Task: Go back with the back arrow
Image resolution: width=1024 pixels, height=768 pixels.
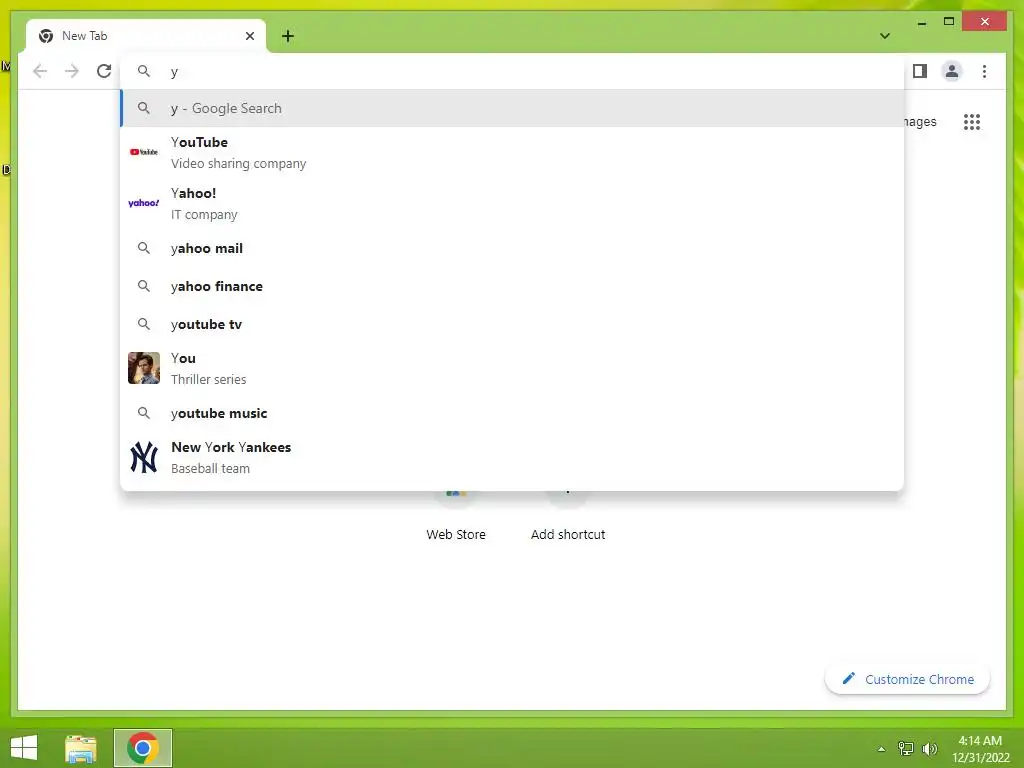Action: 40,71
